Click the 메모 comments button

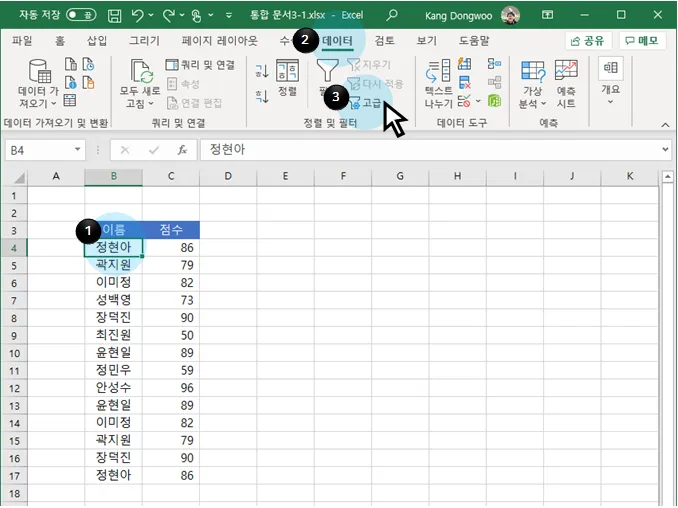[x=643, y=41]
